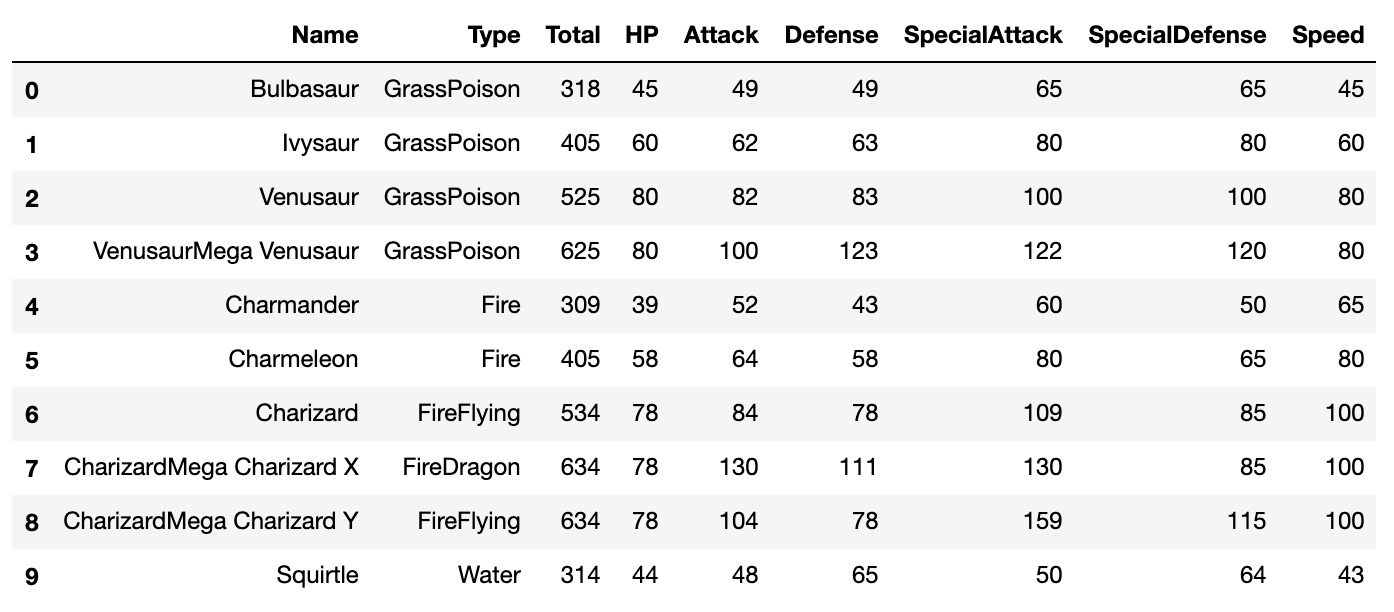Select the Water type cell
The width and height of the screenshot is (1394, 612).
tap(489, 575)
